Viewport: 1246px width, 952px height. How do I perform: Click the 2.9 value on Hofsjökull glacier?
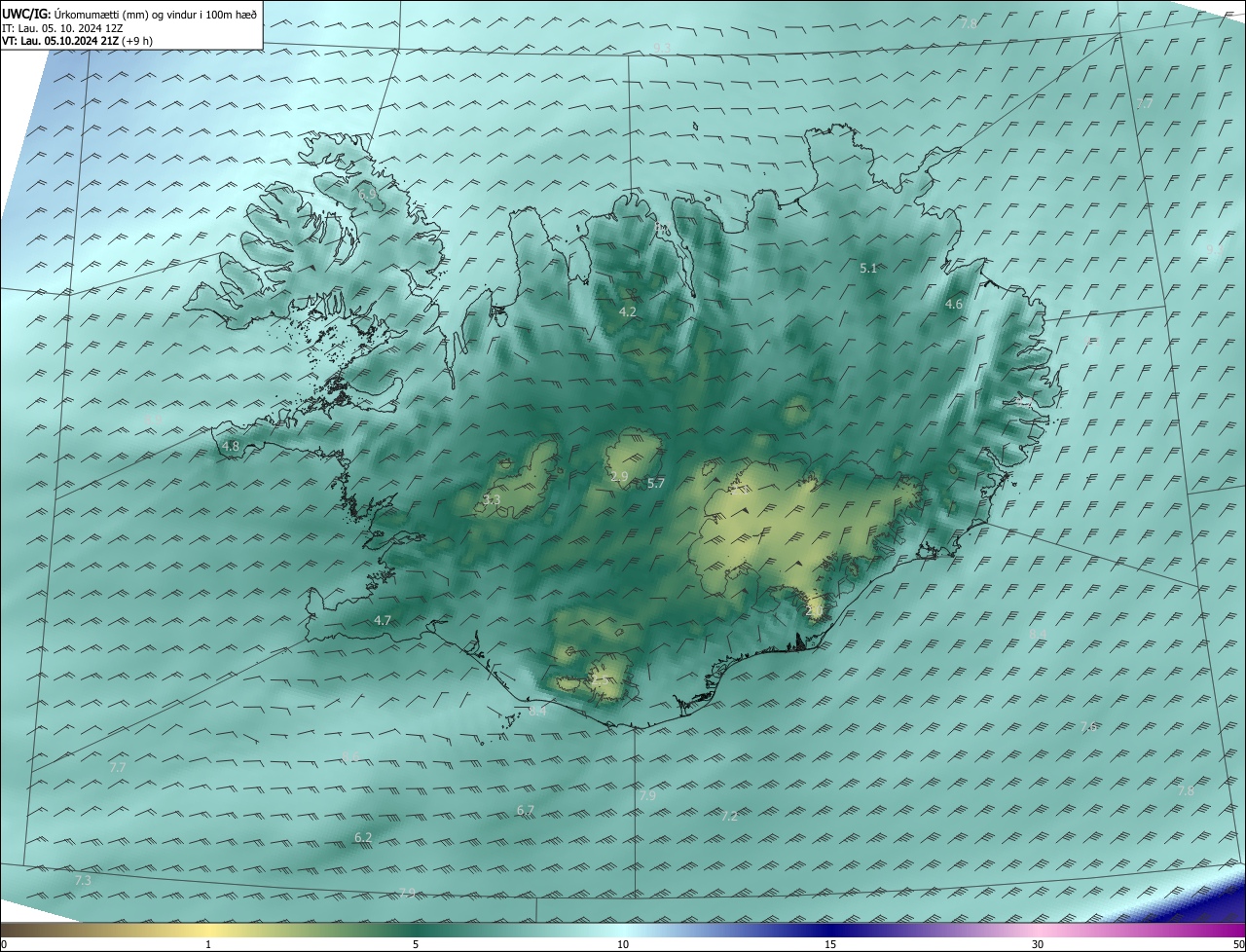click(619, 476)
